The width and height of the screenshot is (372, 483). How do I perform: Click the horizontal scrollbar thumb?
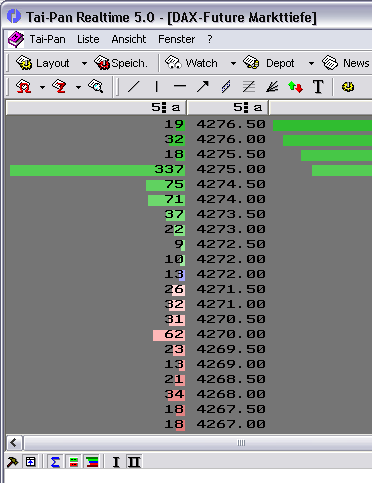click(241, 443)
